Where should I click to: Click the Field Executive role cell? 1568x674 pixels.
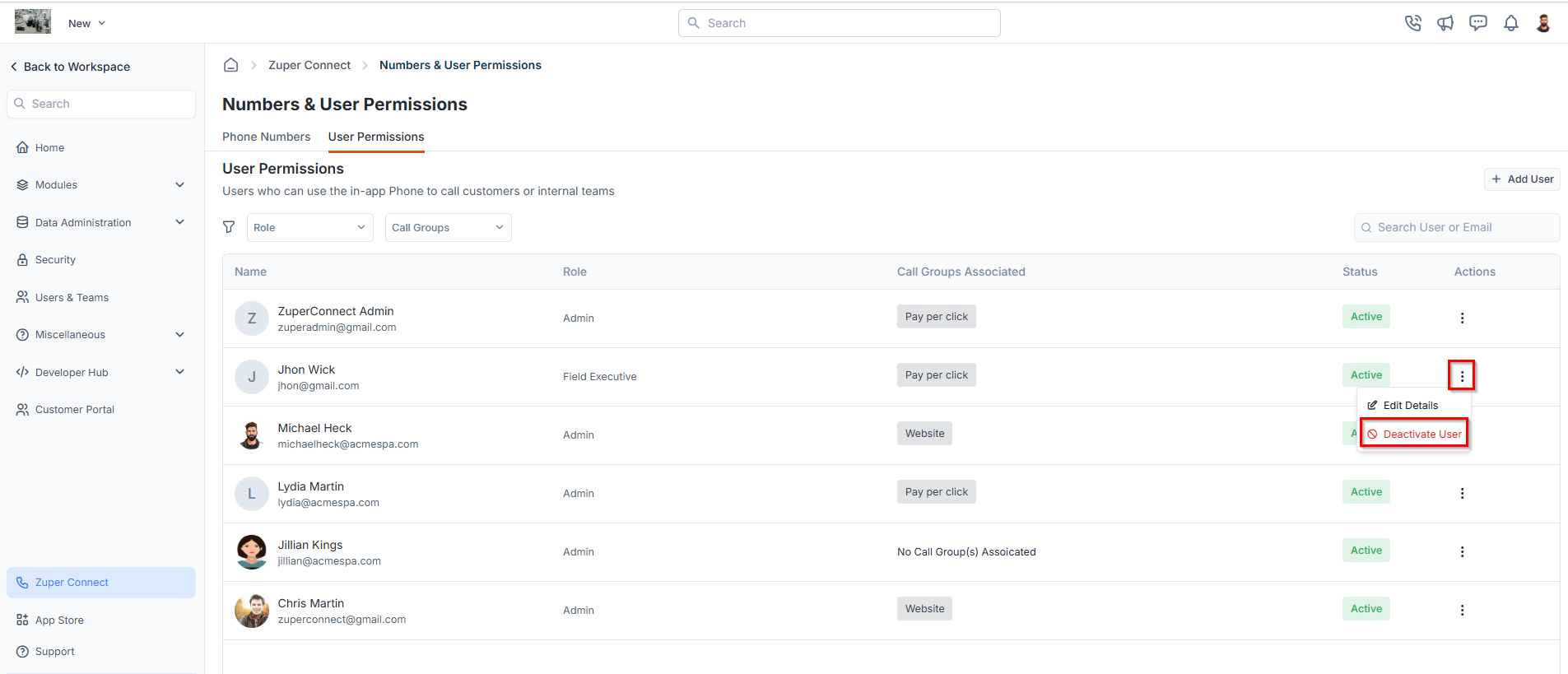point(600,377)
